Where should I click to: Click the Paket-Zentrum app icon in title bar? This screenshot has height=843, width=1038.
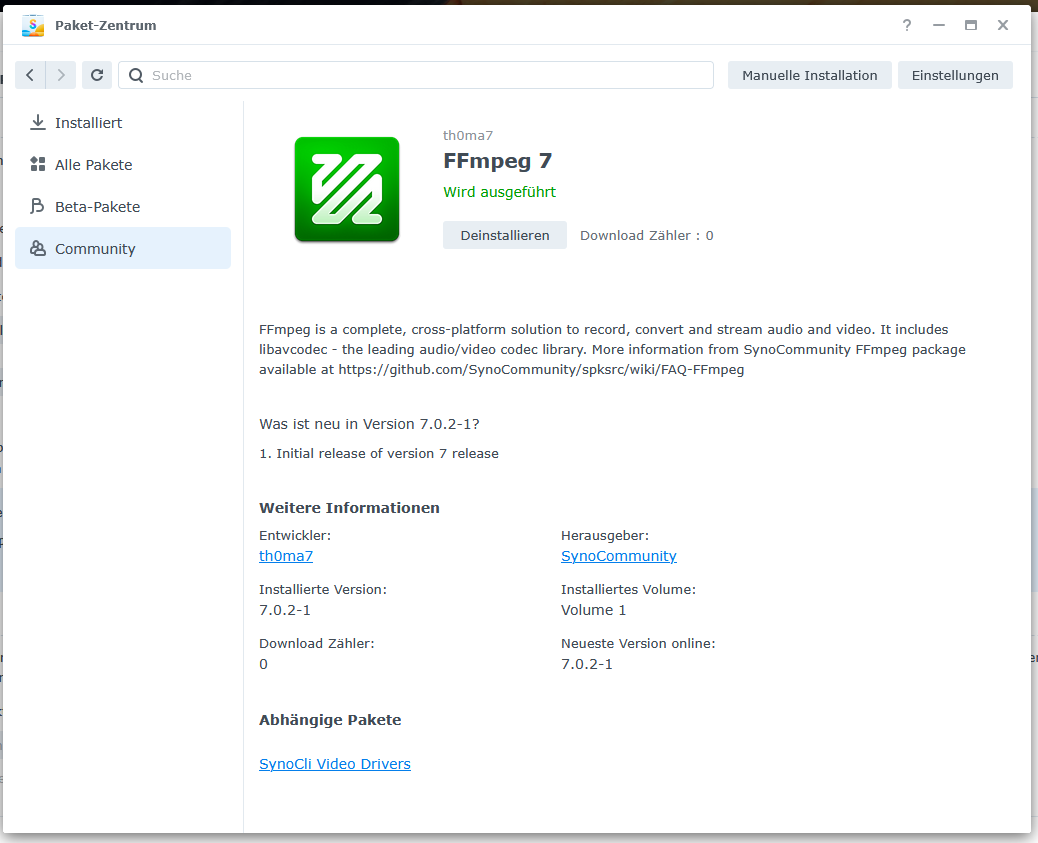(x=33, y=25)
